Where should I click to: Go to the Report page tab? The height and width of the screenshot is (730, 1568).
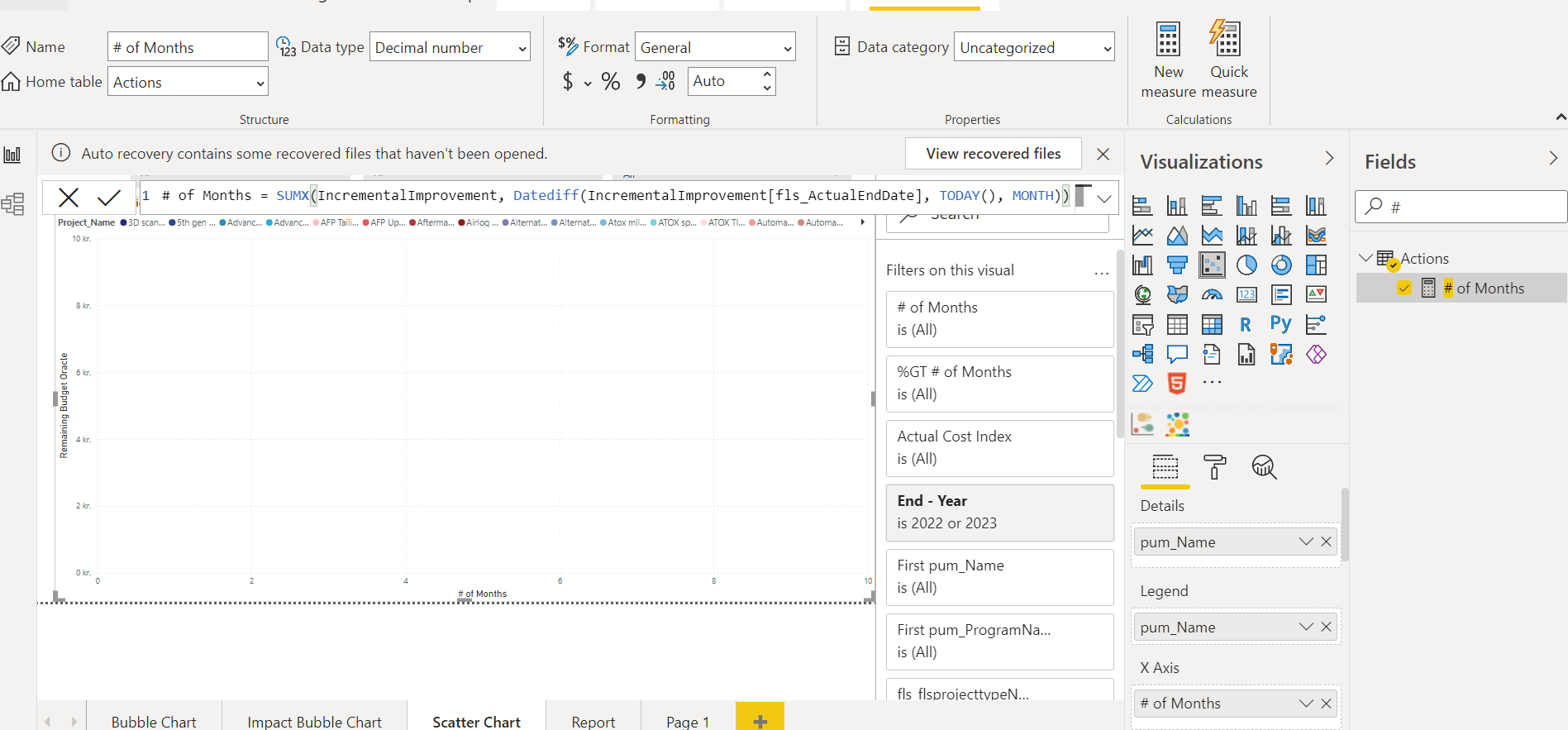(593, 722)
